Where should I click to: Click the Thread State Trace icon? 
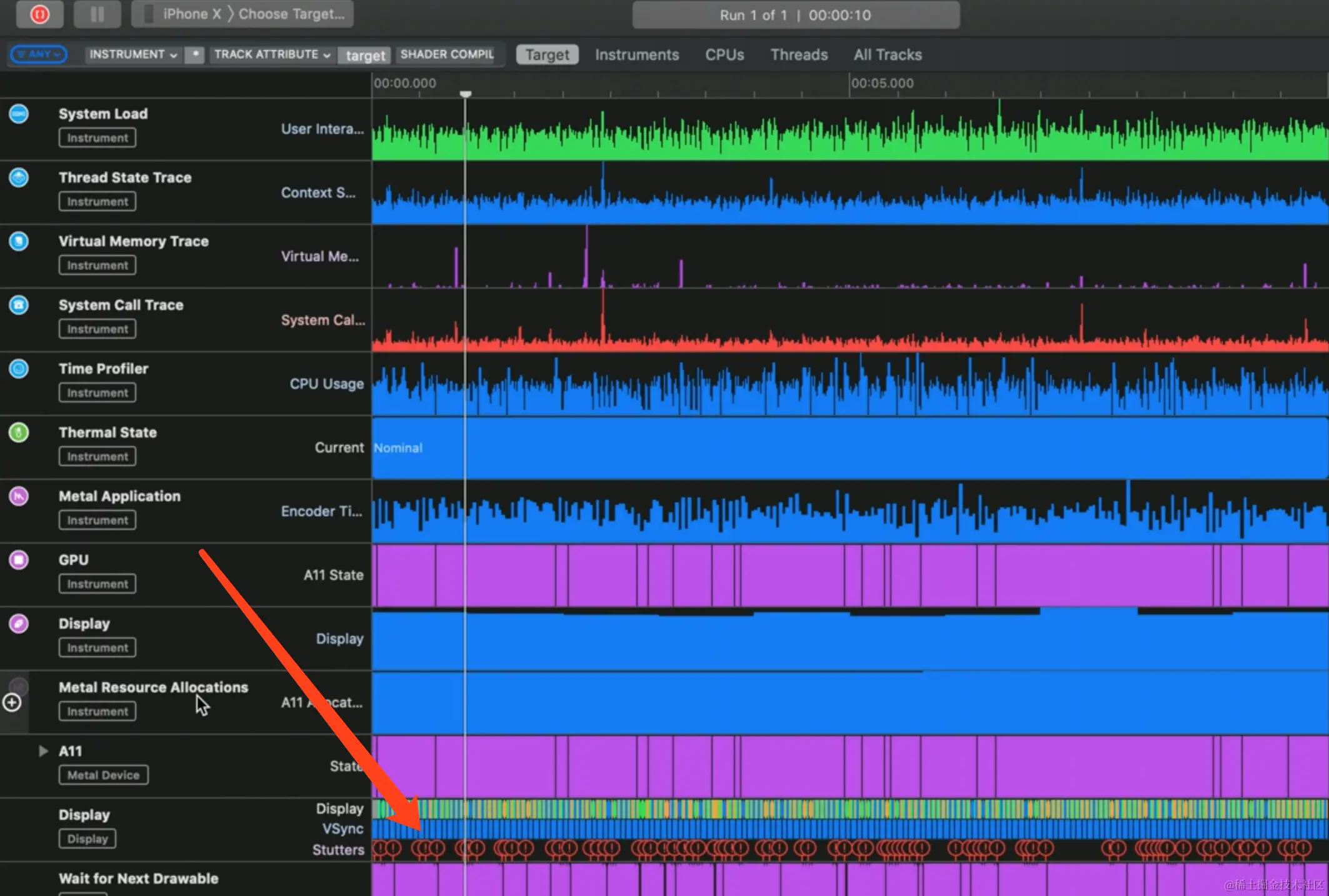19,177
